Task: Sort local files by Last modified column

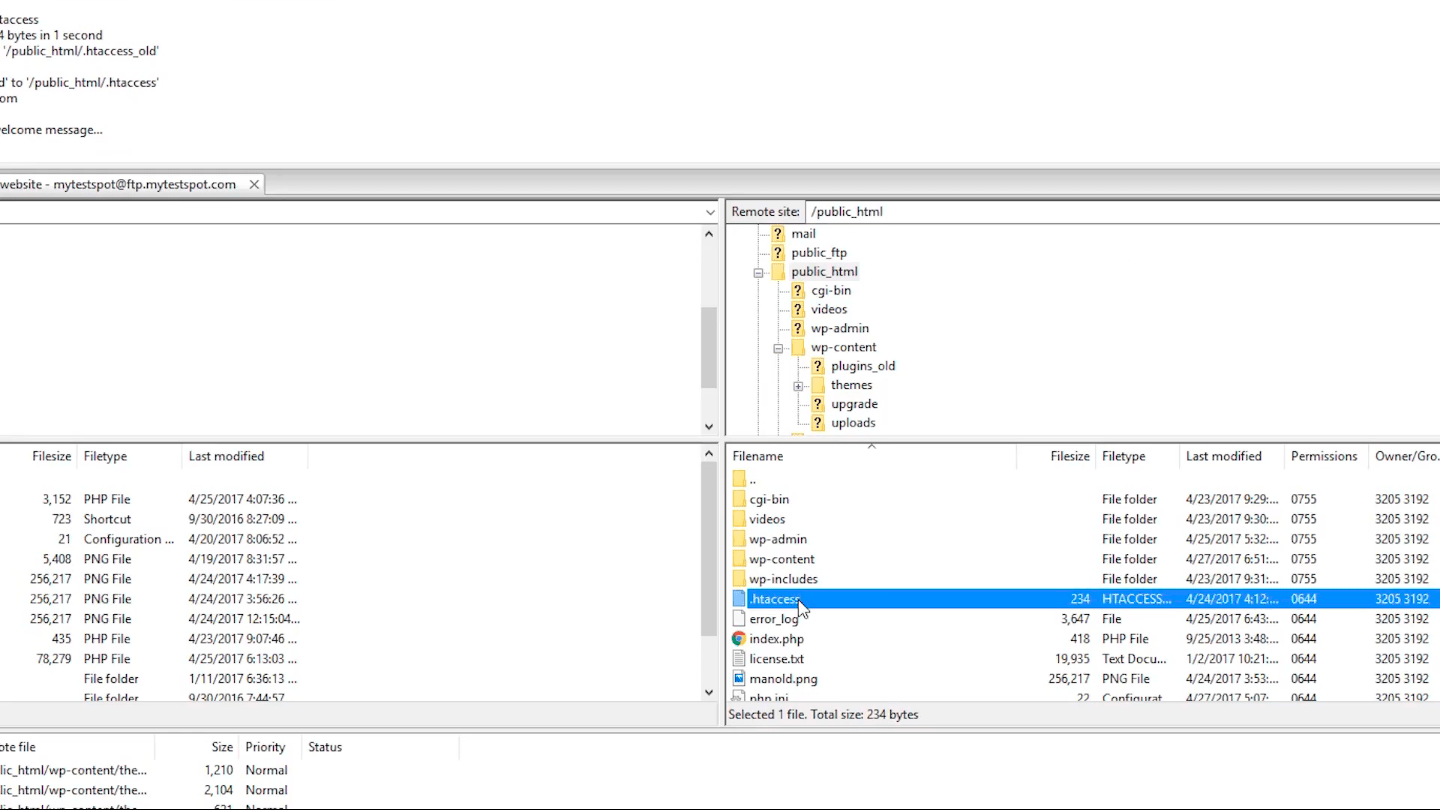Action: (245, 456)
